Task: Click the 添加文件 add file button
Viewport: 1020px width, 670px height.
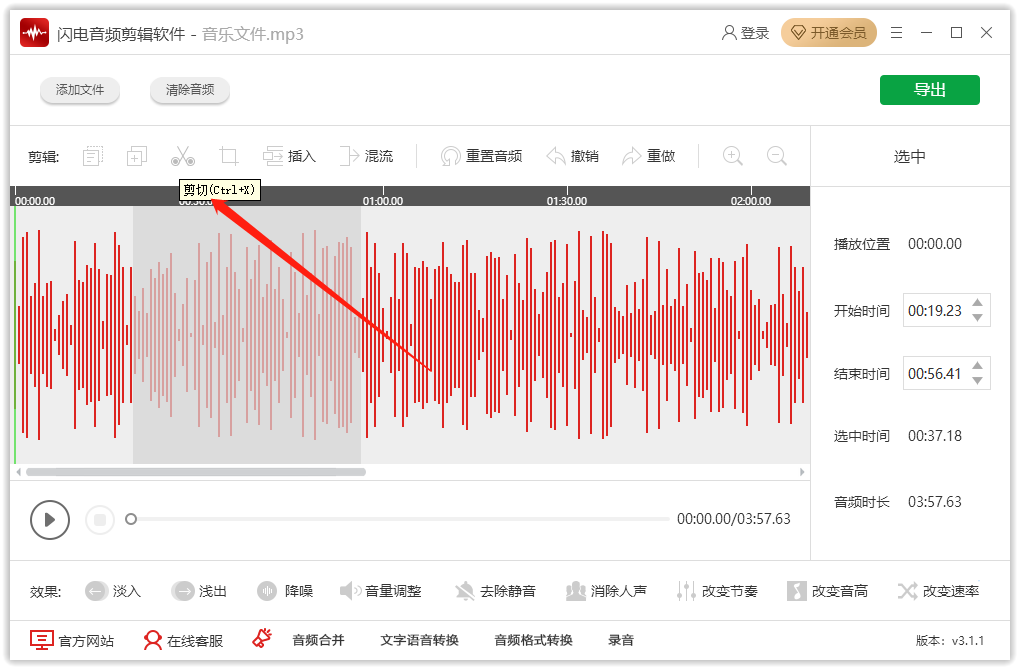Action: (79, 90)
